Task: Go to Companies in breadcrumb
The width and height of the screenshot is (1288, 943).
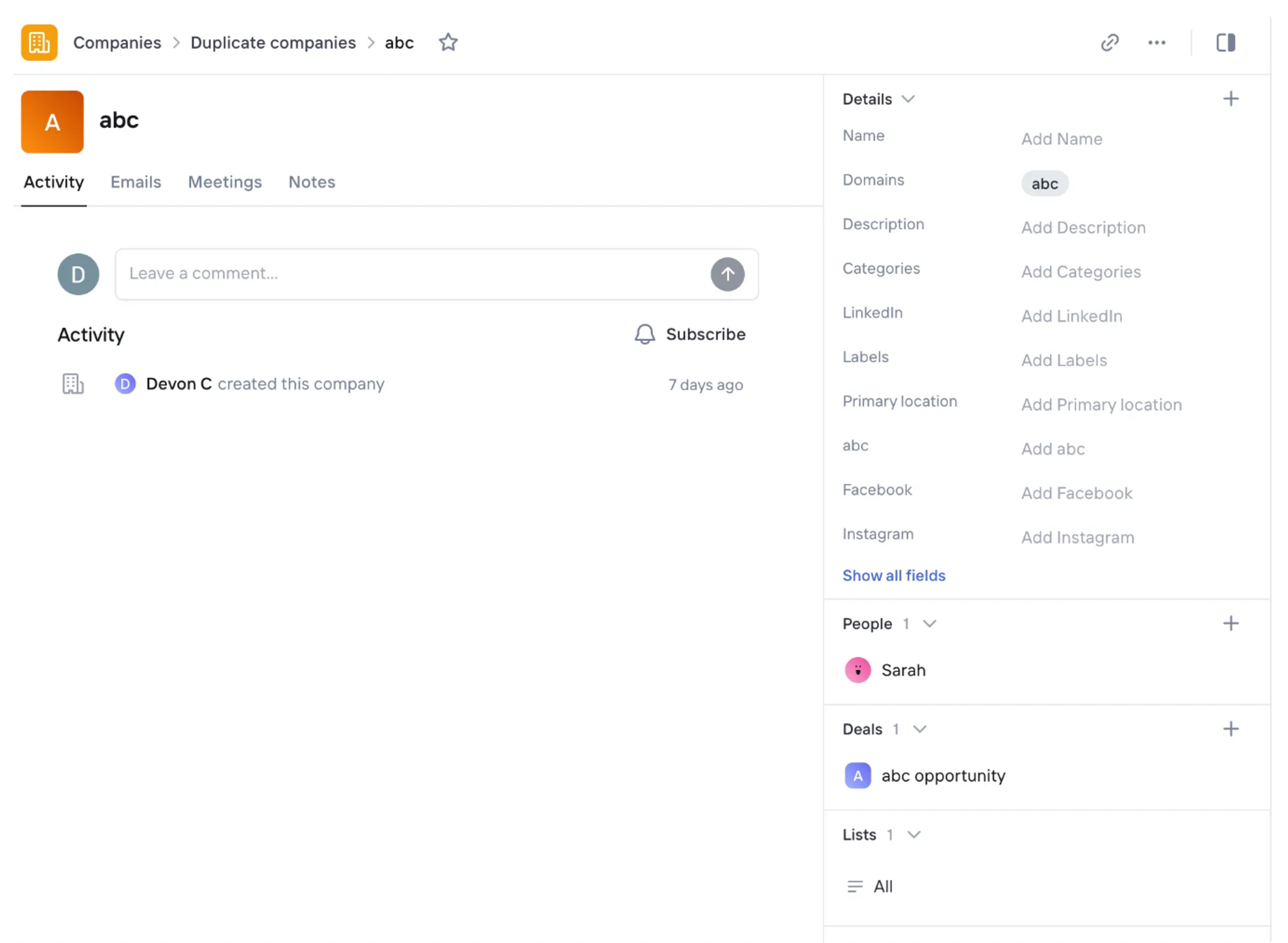Action: pos(117,42)
